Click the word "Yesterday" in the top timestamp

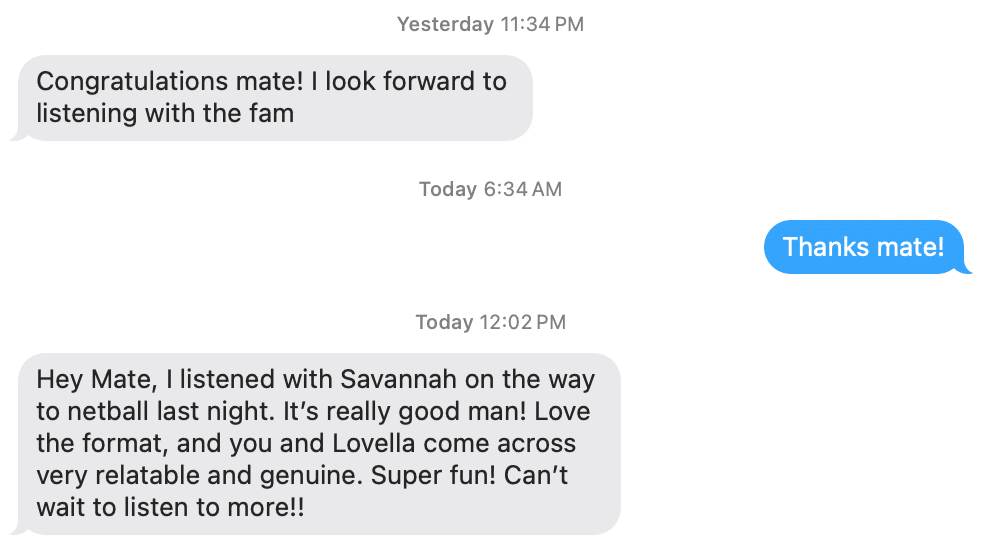click(x=445, y=24)
